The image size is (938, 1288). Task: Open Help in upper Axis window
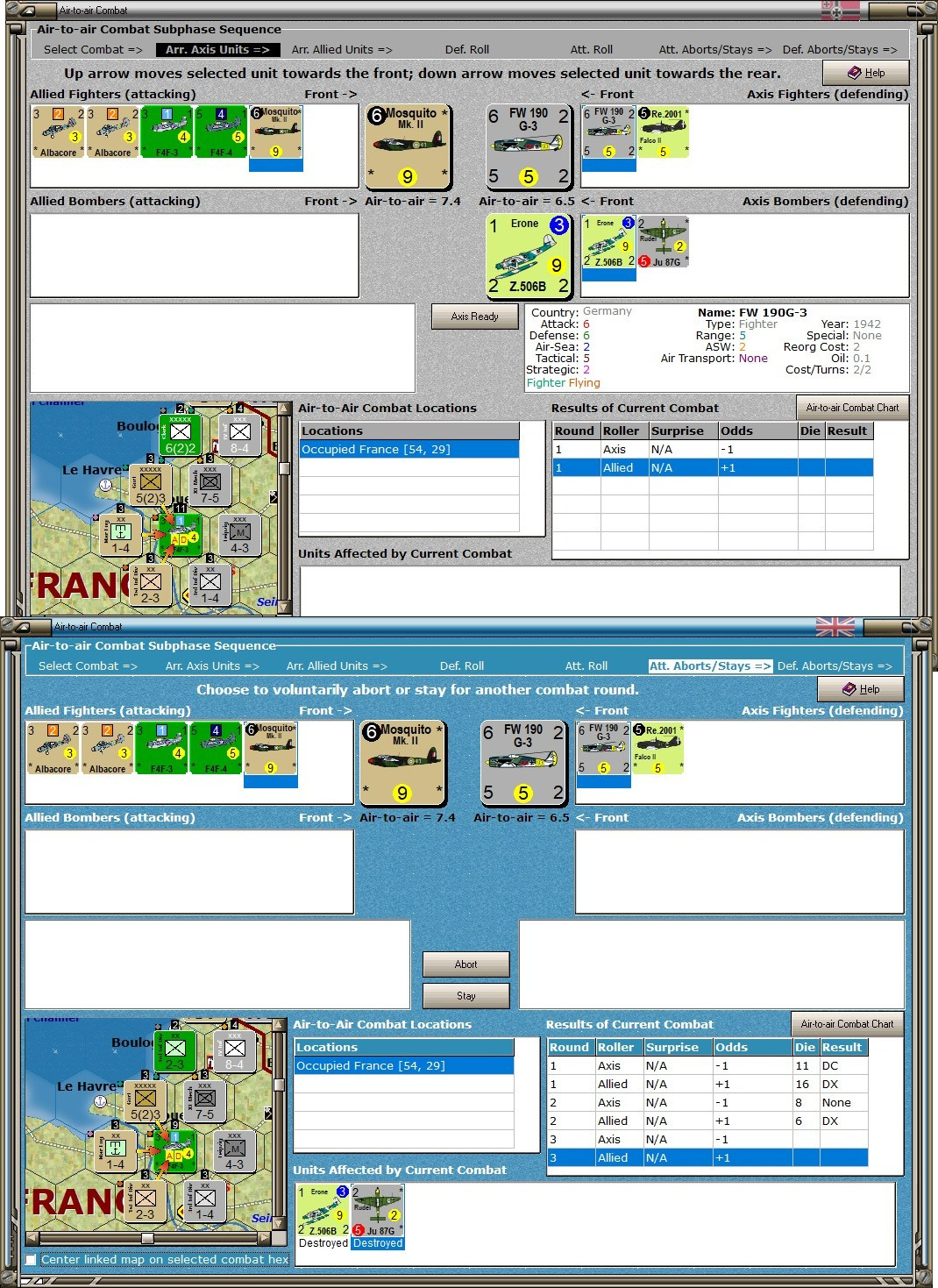[865, 73]
